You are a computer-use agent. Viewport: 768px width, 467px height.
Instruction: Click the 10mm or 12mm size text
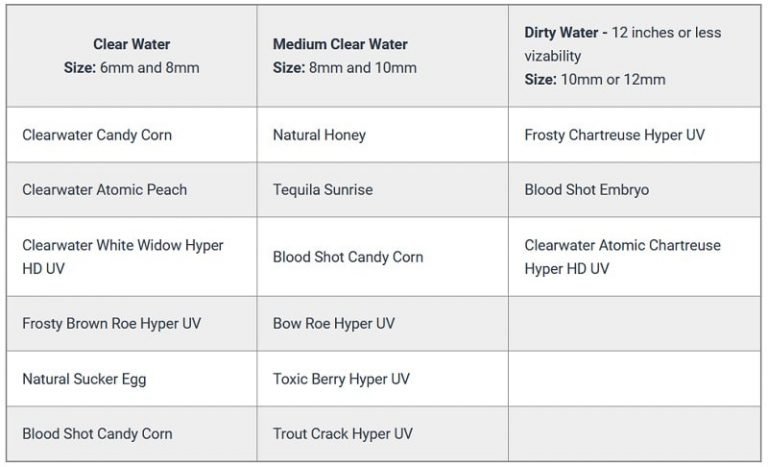click(611, 79)
